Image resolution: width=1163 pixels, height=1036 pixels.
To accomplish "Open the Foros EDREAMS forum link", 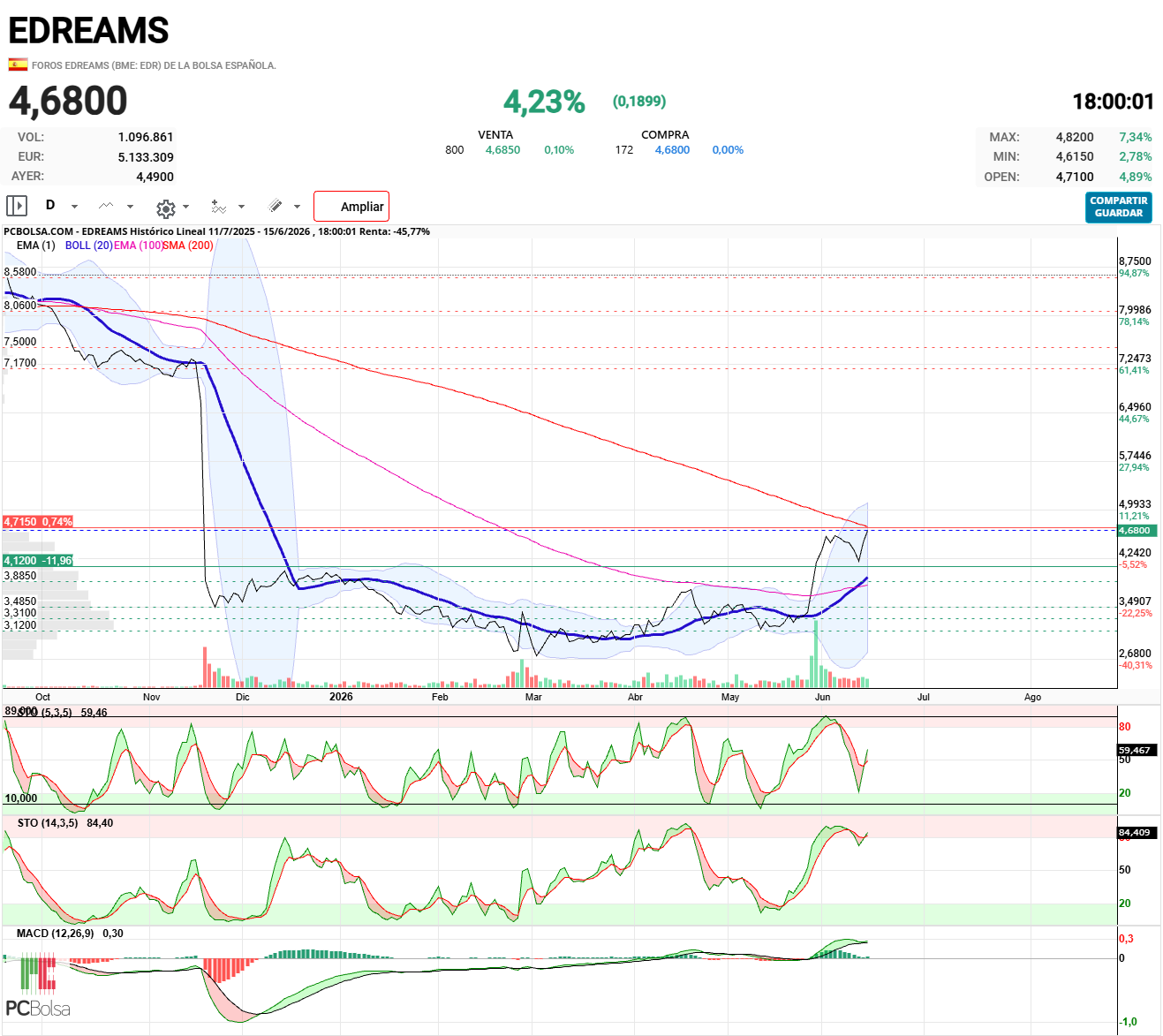I will point(154,65).
